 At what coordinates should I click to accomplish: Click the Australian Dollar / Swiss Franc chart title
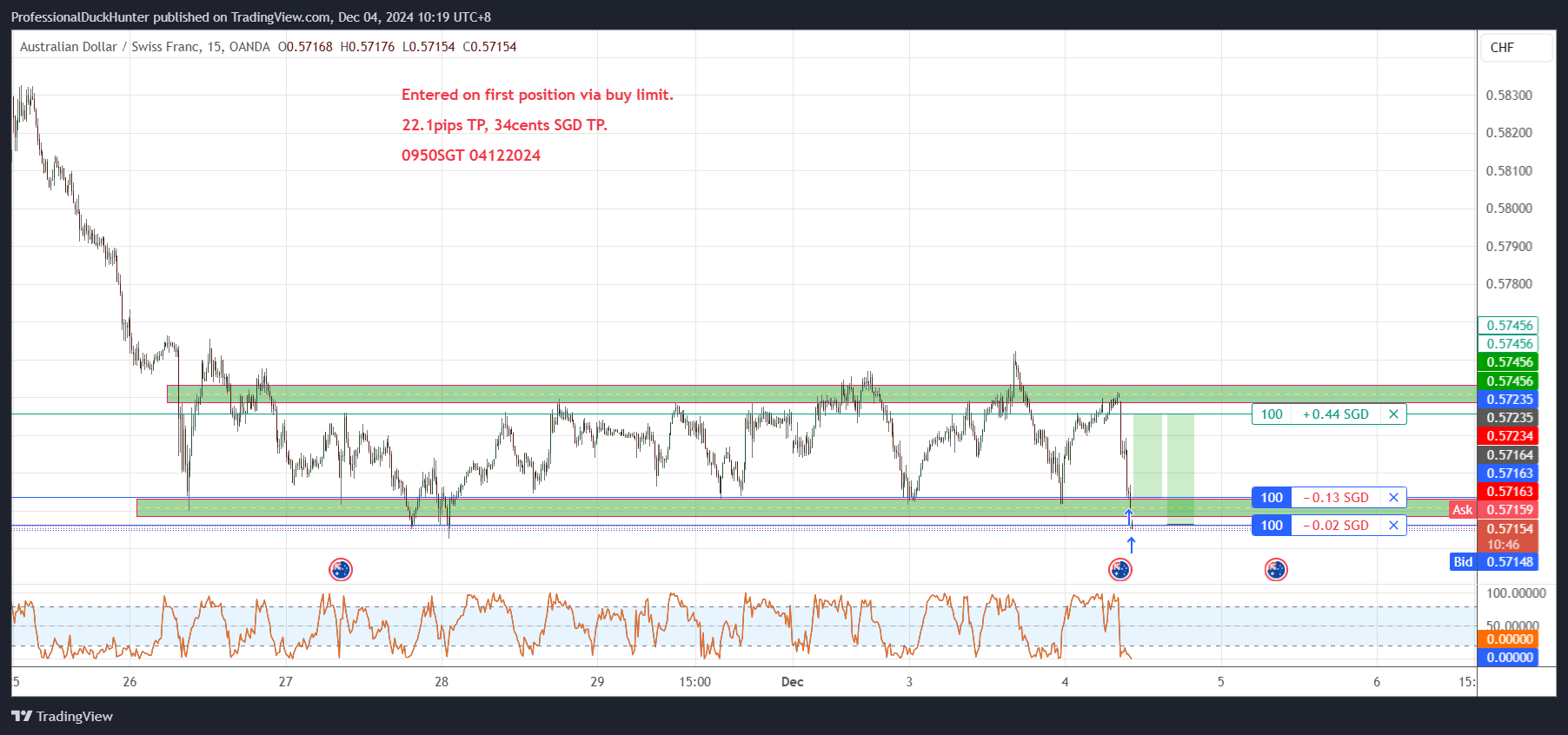click(x=144, y=47)
